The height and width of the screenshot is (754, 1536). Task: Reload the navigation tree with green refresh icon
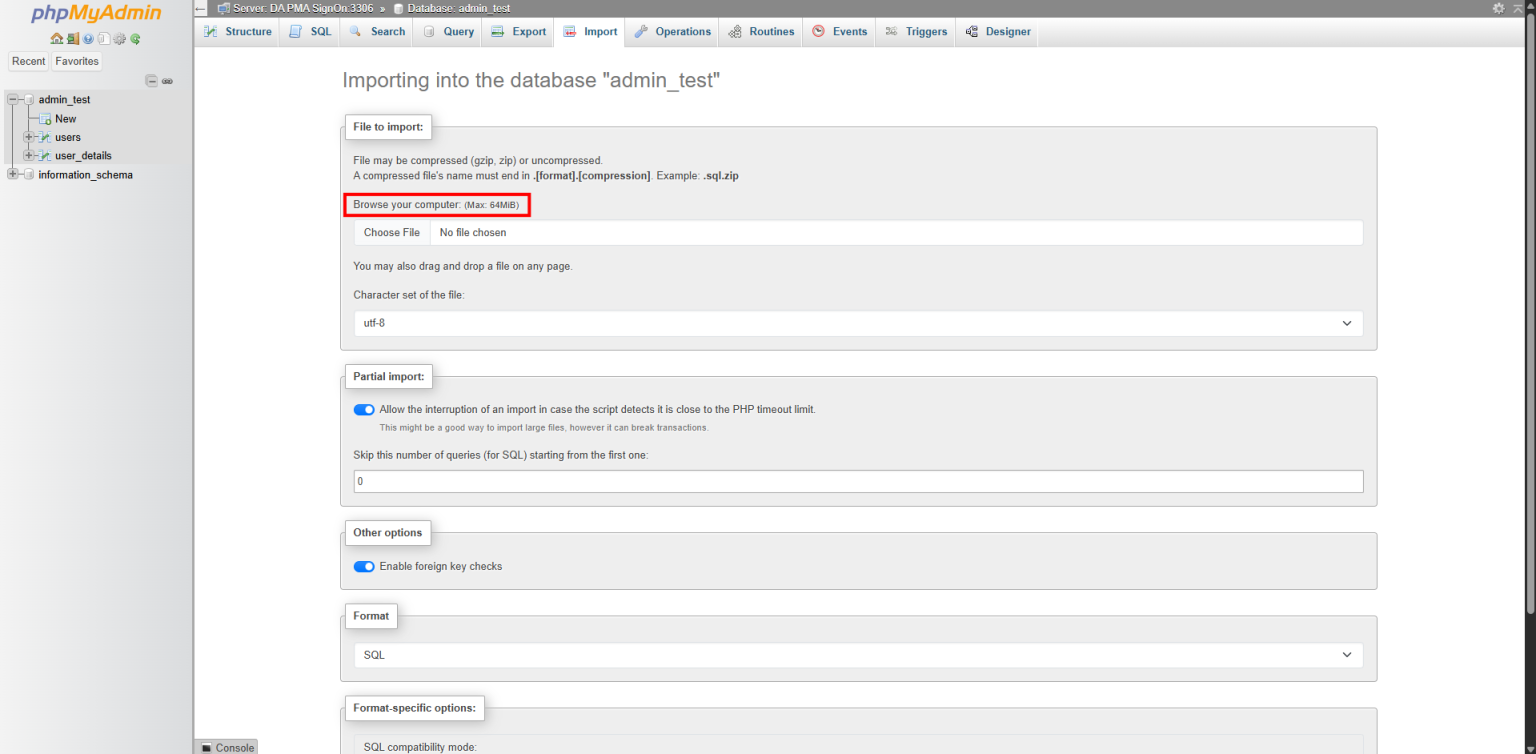135,38
